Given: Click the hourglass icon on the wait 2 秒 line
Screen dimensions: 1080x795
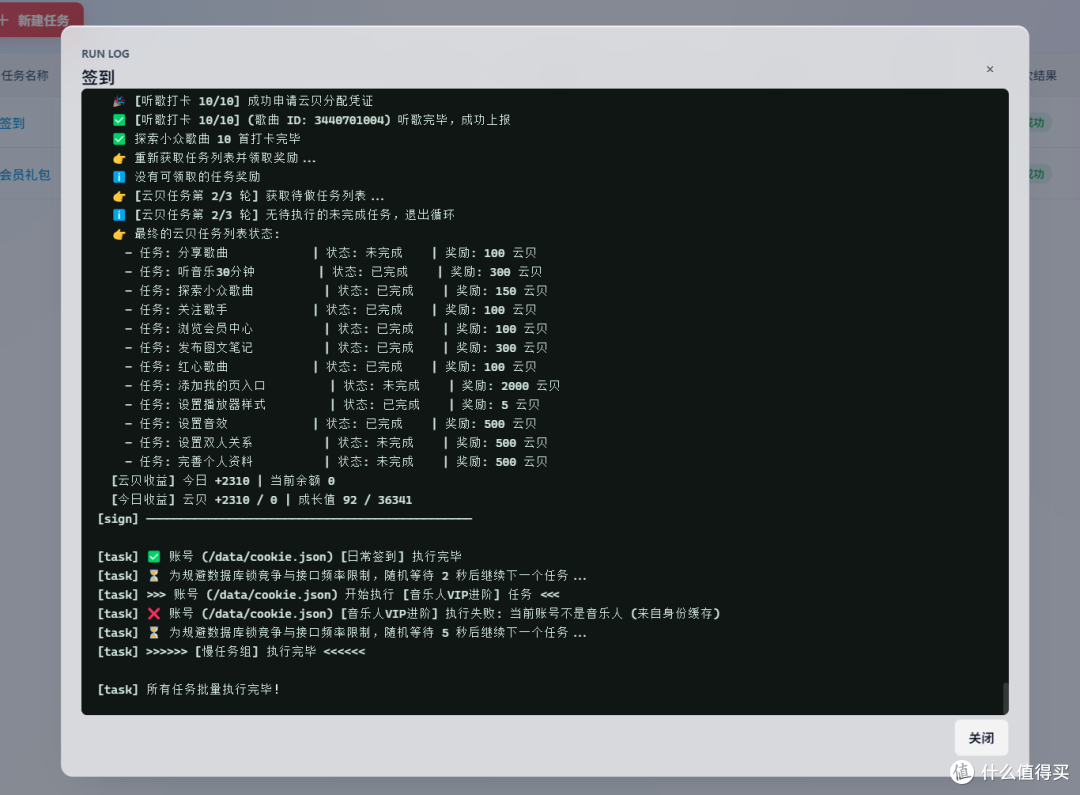Looking at the screenshot, I should tap(154, 575).
